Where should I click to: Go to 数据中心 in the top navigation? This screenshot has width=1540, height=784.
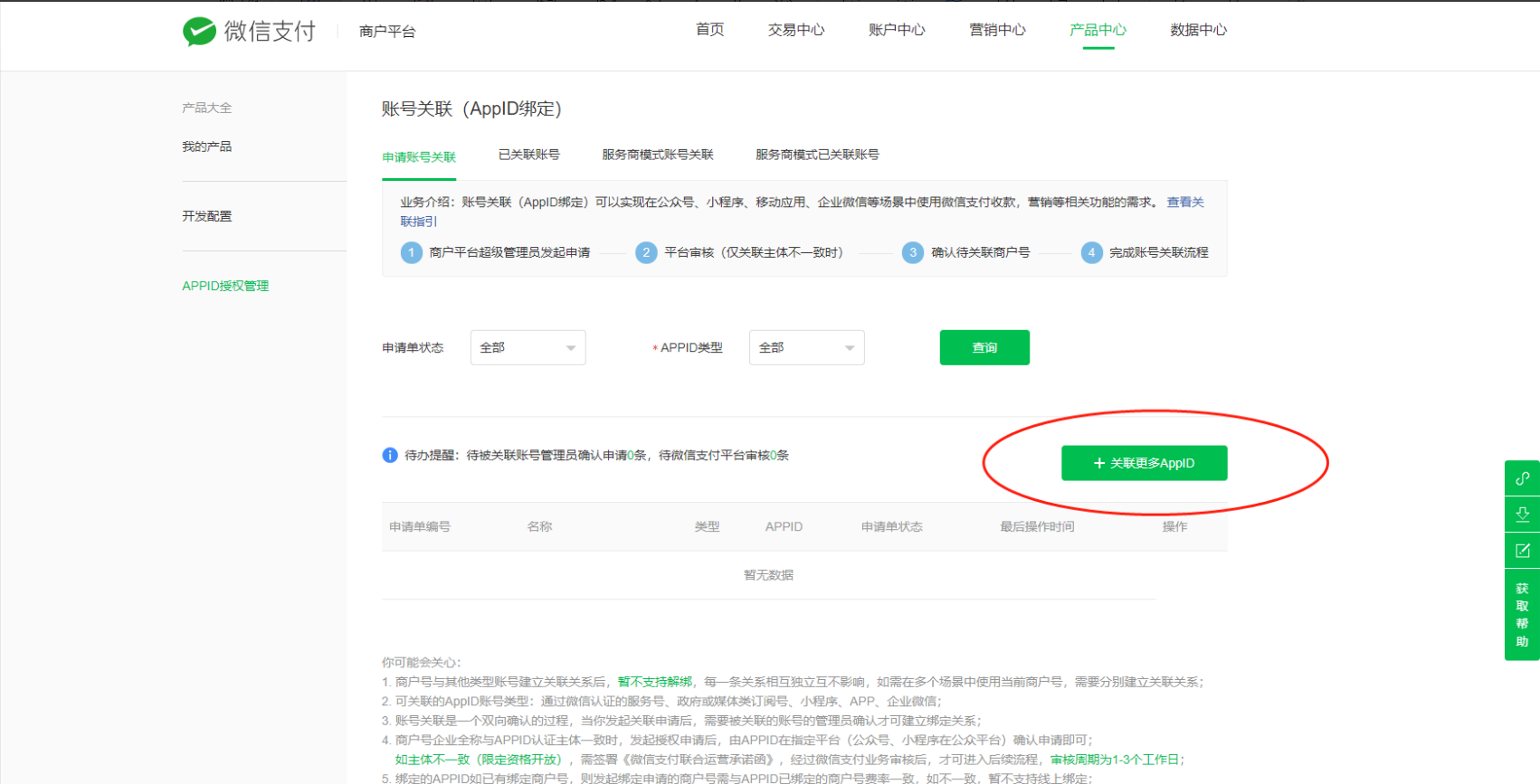tap(1198, 30)
